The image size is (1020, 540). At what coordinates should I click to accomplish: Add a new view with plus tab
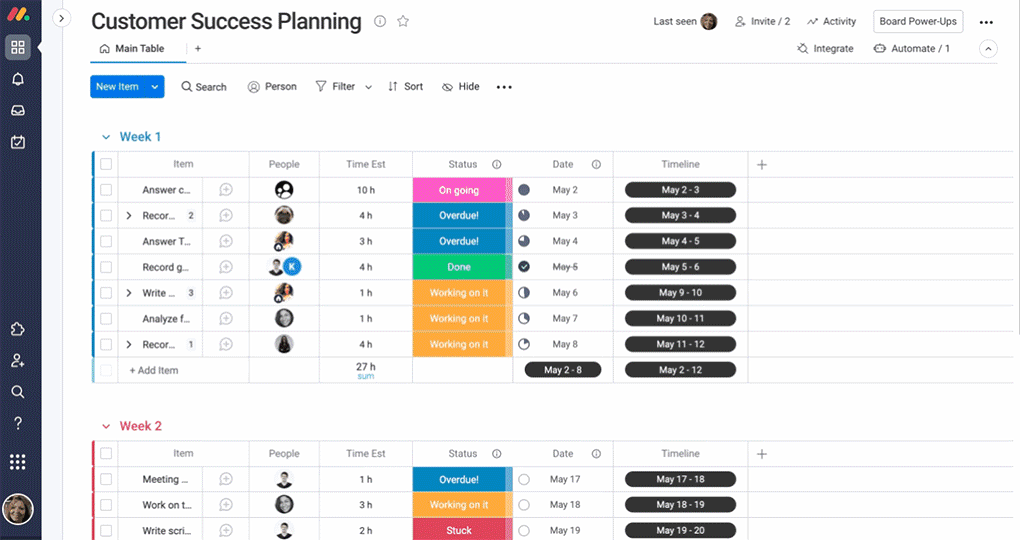coord(198,49)
